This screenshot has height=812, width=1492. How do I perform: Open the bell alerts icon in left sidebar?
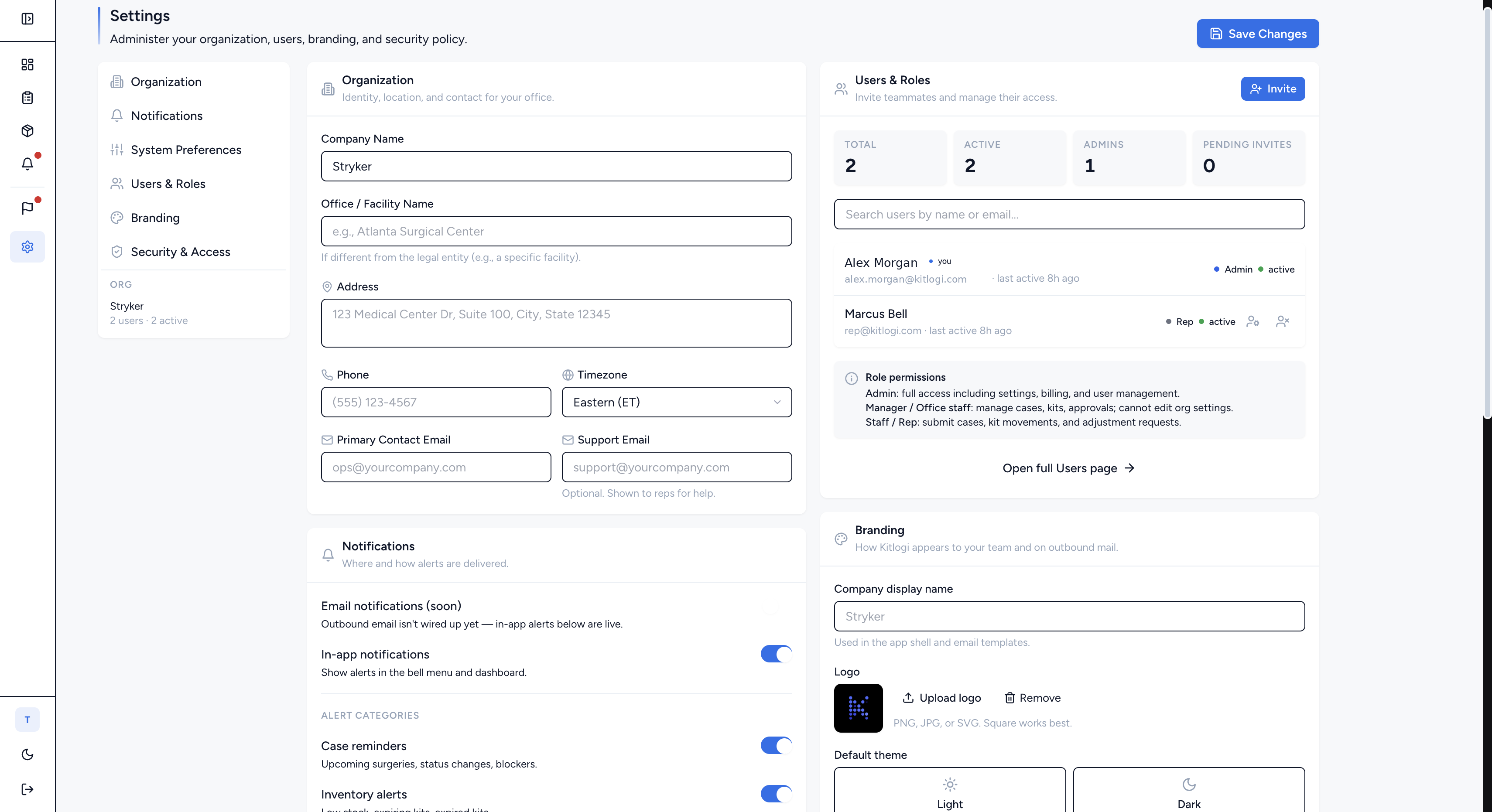pyautogui.click(x=27, y=164)
